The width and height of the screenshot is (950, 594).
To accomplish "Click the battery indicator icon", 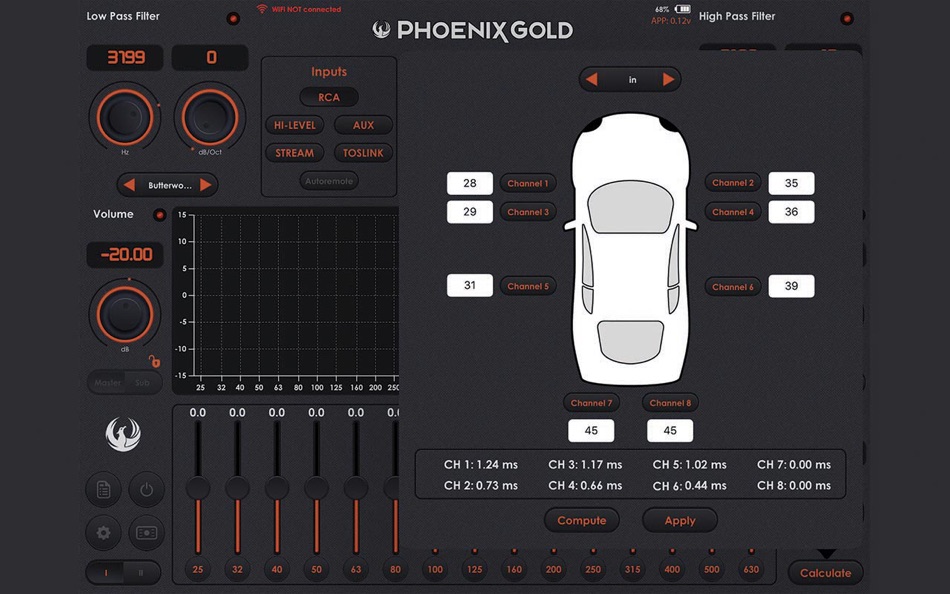I will tap(683, 9).
